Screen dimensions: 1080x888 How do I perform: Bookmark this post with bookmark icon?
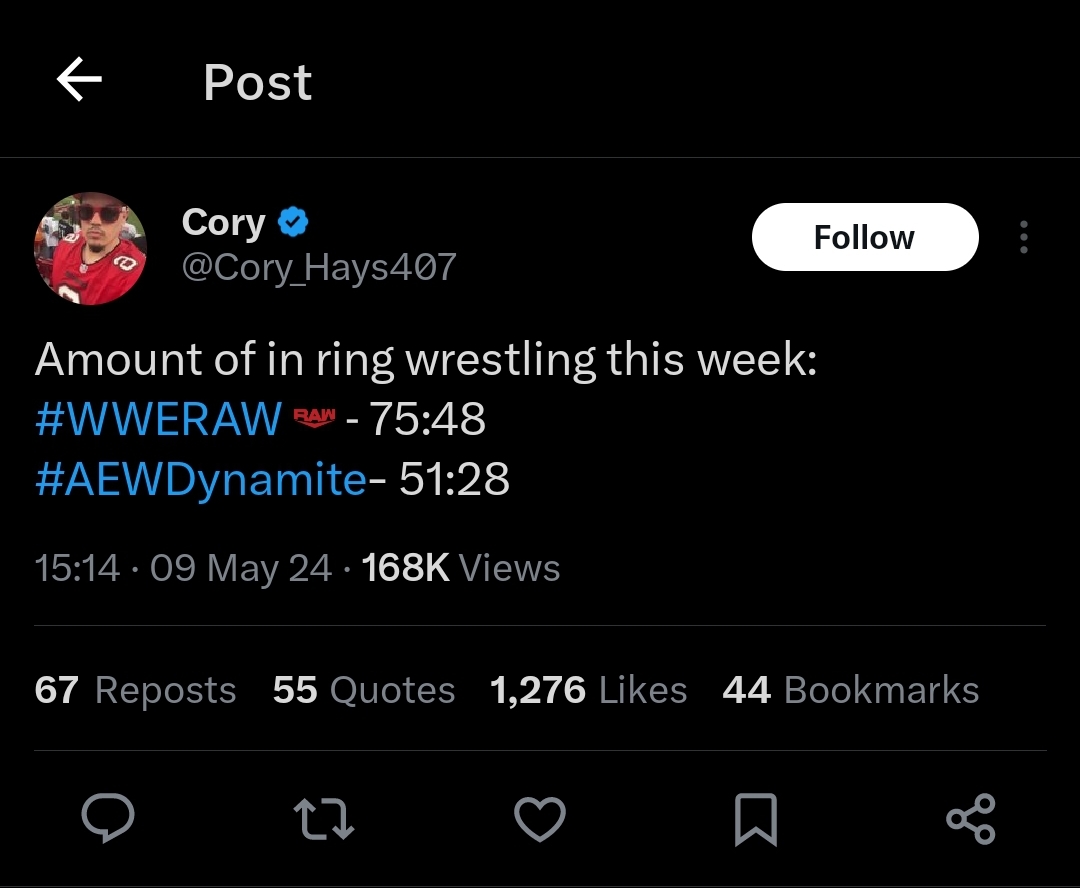[755, 819]
